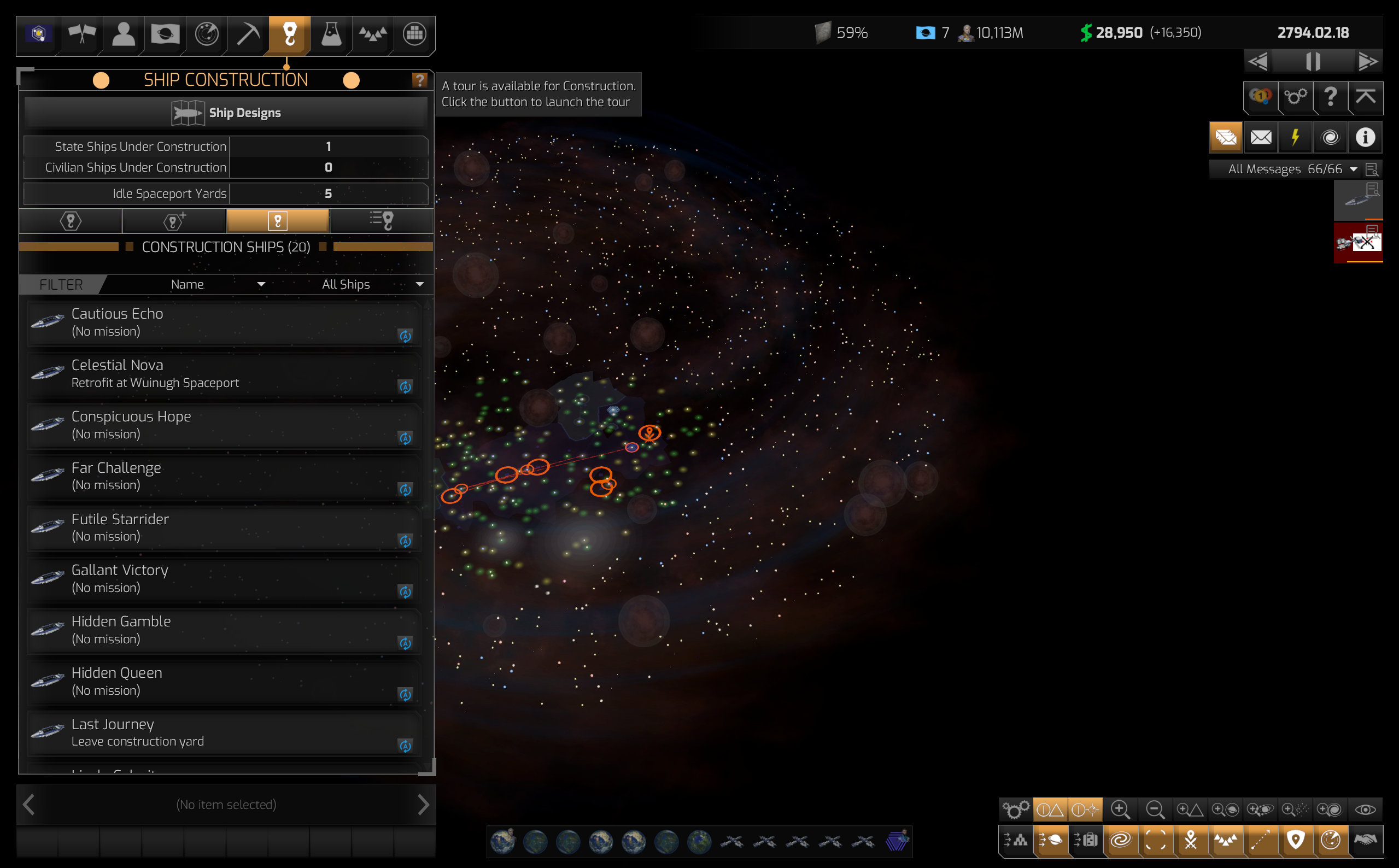Toggle the diplomacy handshake overlay

(x=1365, y=841)
